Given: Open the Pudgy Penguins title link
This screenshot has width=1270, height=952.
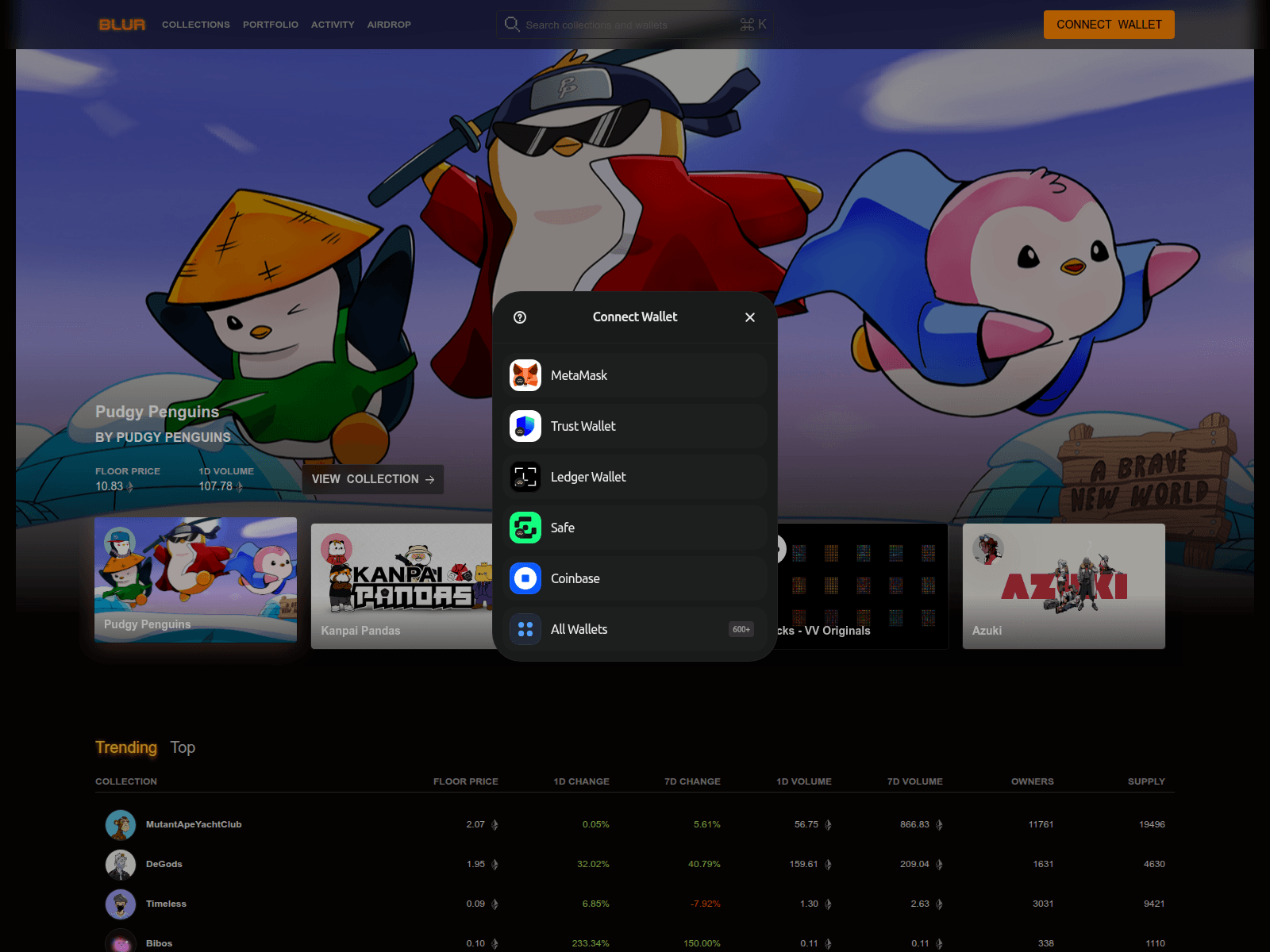Looking at the screenshot, I should (157, 412).
